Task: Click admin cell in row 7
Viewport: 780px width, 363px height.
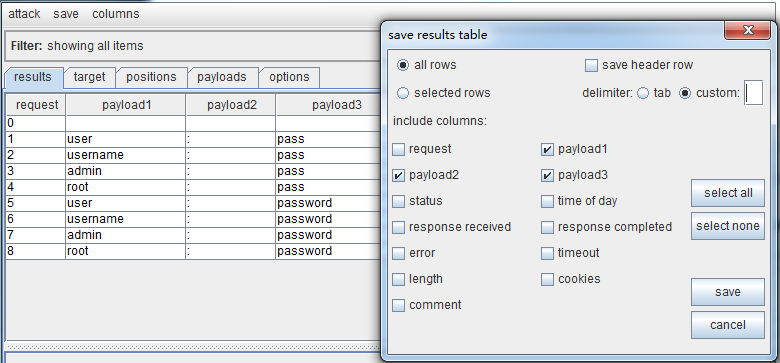Action: [125, 235]
